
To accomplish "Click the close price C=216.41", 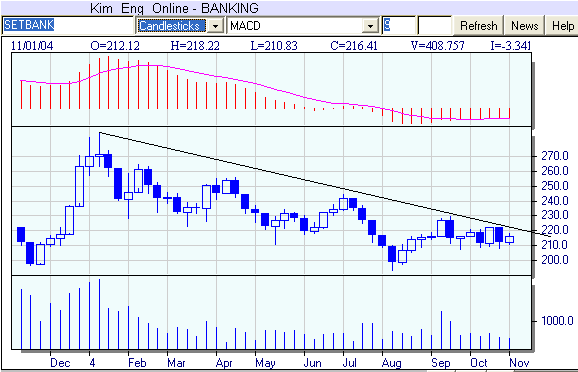I will click(x=354, y=46).
